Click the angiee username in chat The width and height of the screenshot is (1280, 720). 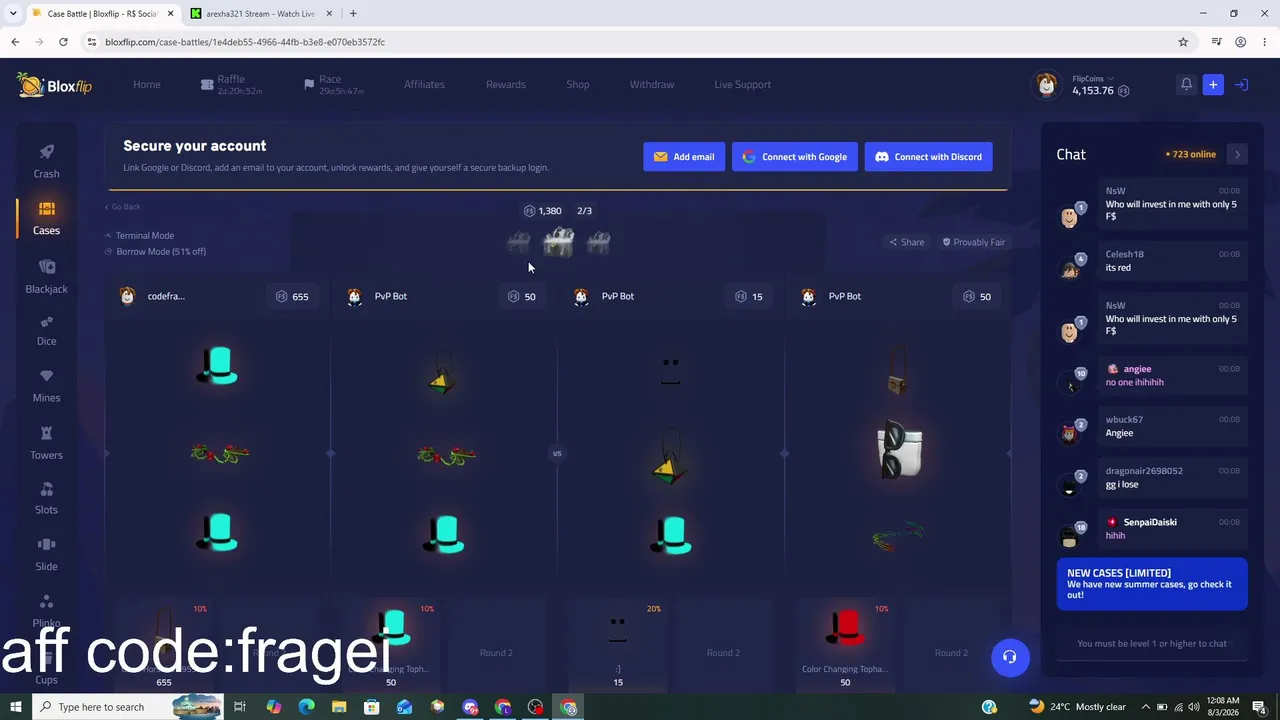[1138, 369]
